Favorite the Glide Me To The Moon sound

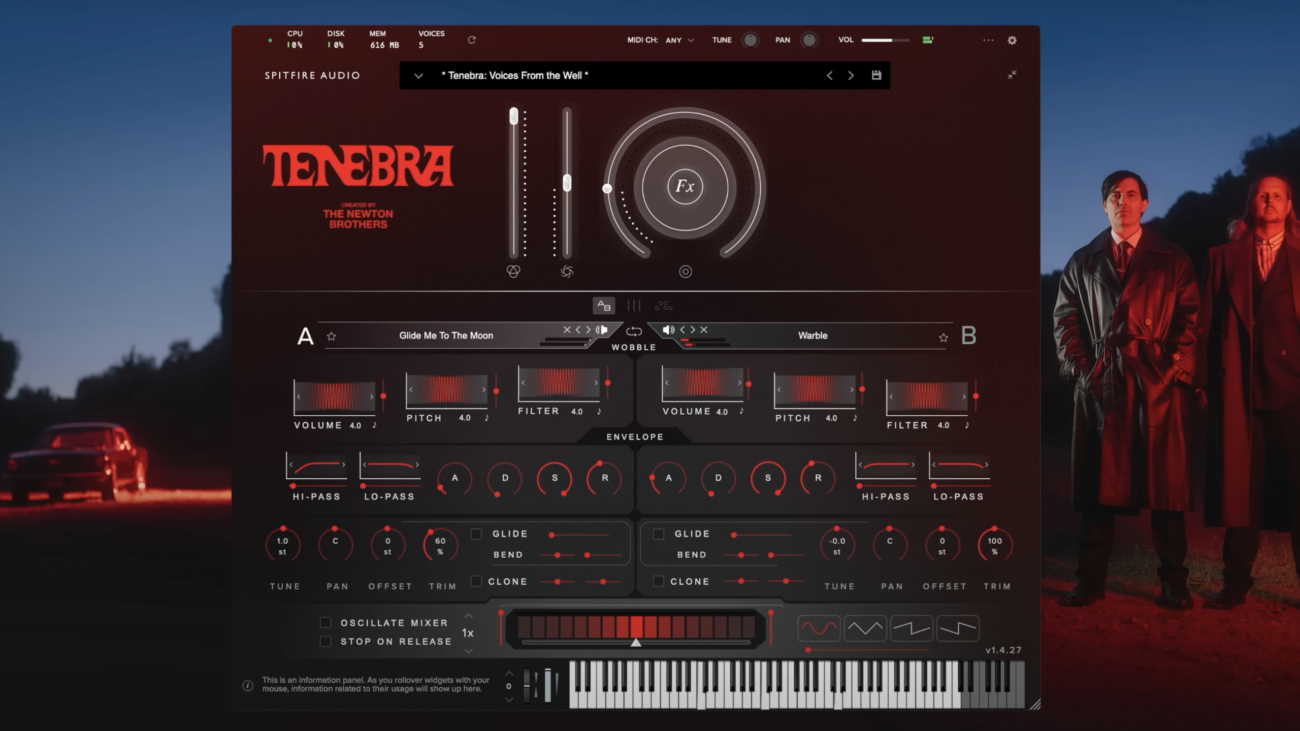tap(331, 336)
